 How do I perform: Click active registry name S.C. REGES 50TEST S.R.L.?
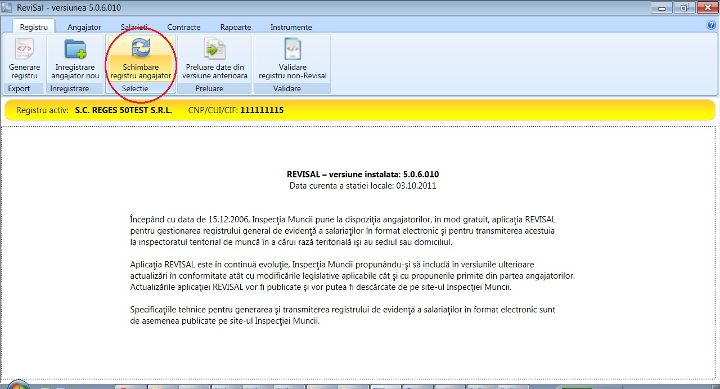[124, 110]
